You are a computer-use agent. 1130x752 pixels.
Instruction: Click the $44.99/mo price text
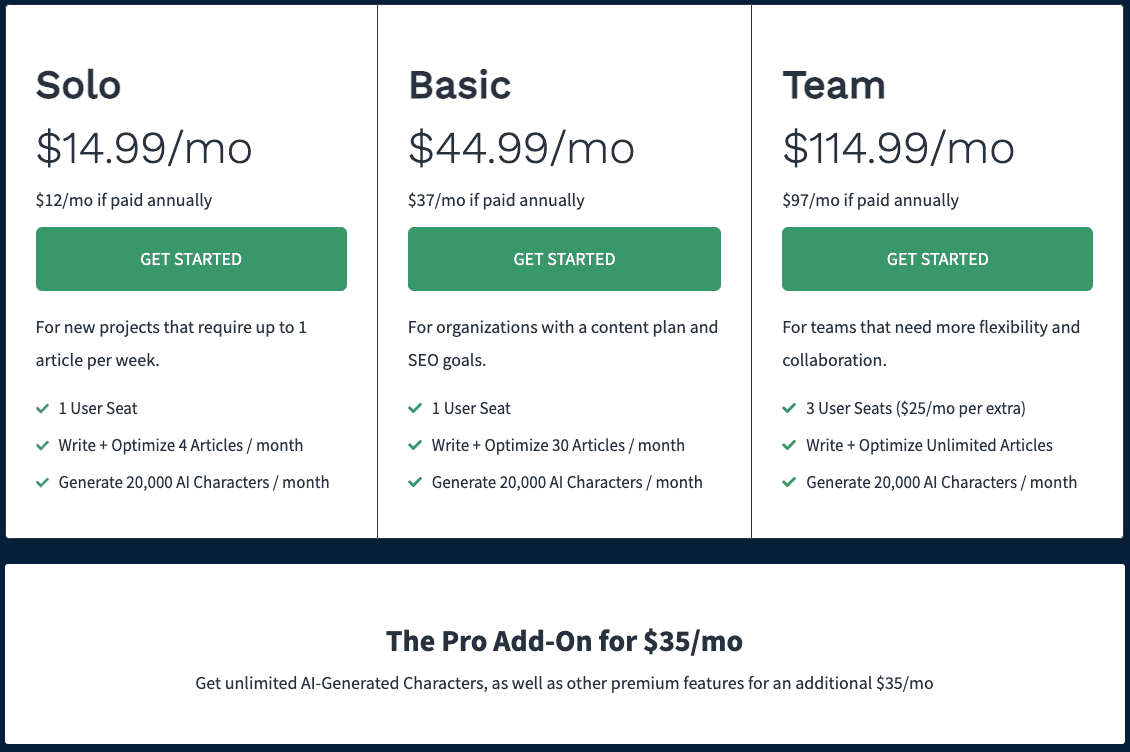521,149
